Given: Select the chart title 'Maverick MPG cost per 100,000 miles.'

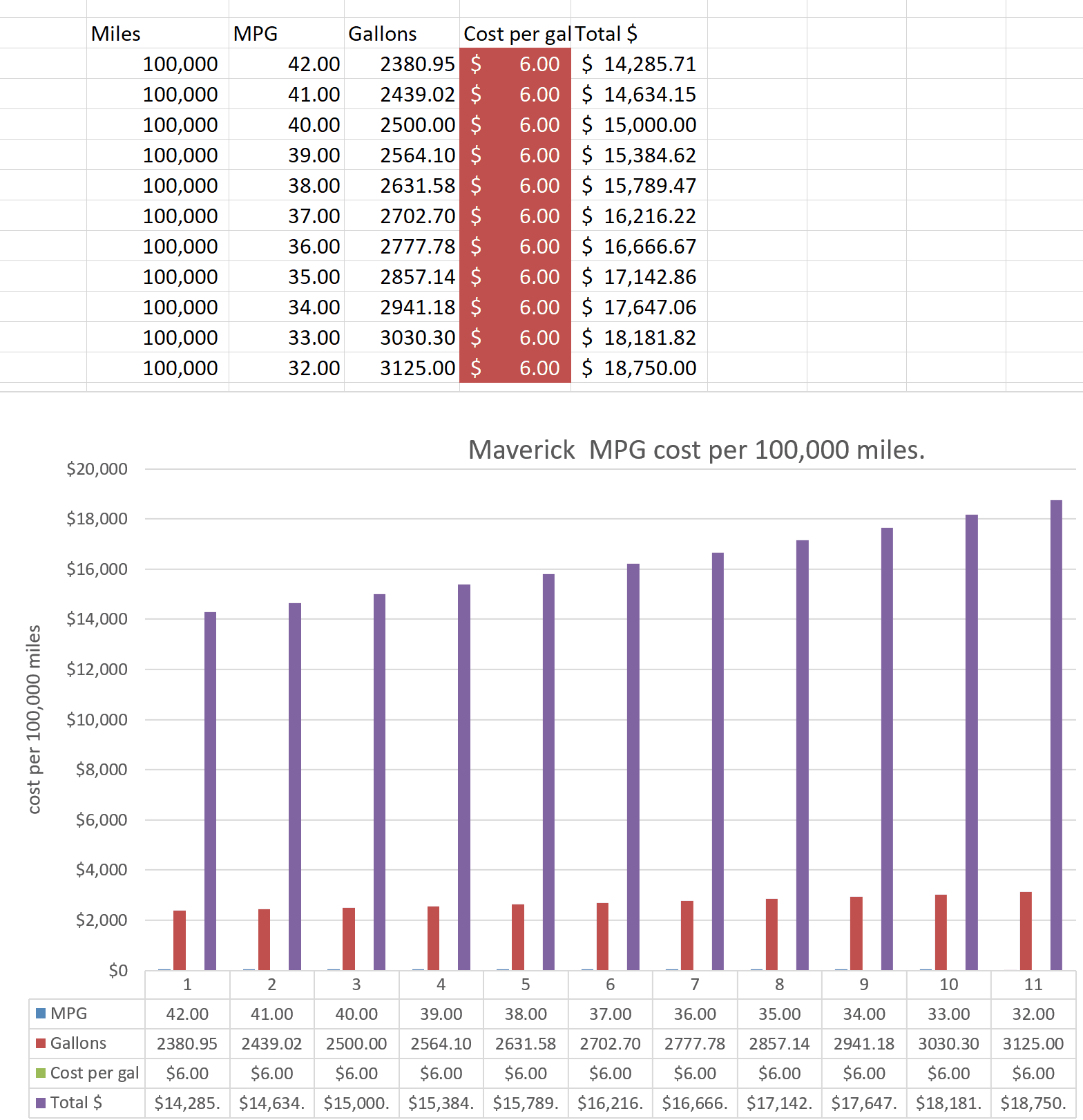Looking at the screenshot, I should (696, 450).
